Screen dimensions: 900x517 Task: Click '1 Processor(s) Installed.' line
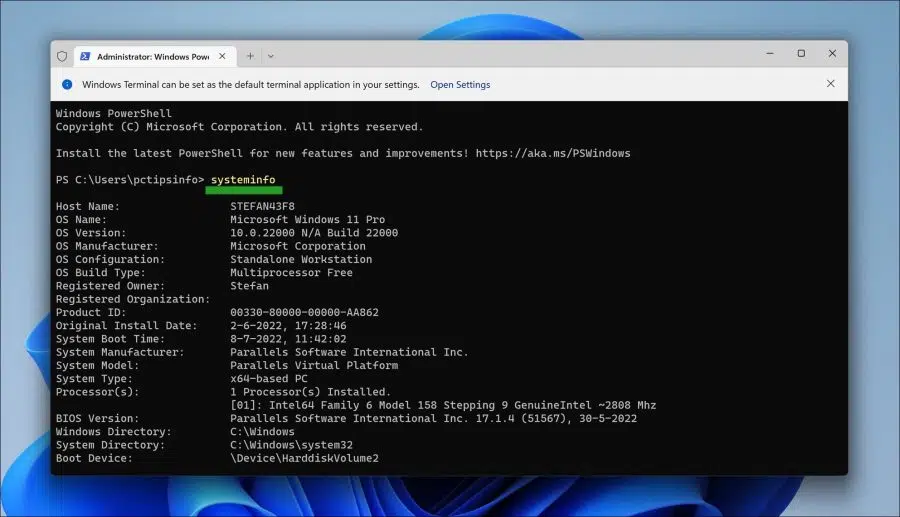point(311,392)
